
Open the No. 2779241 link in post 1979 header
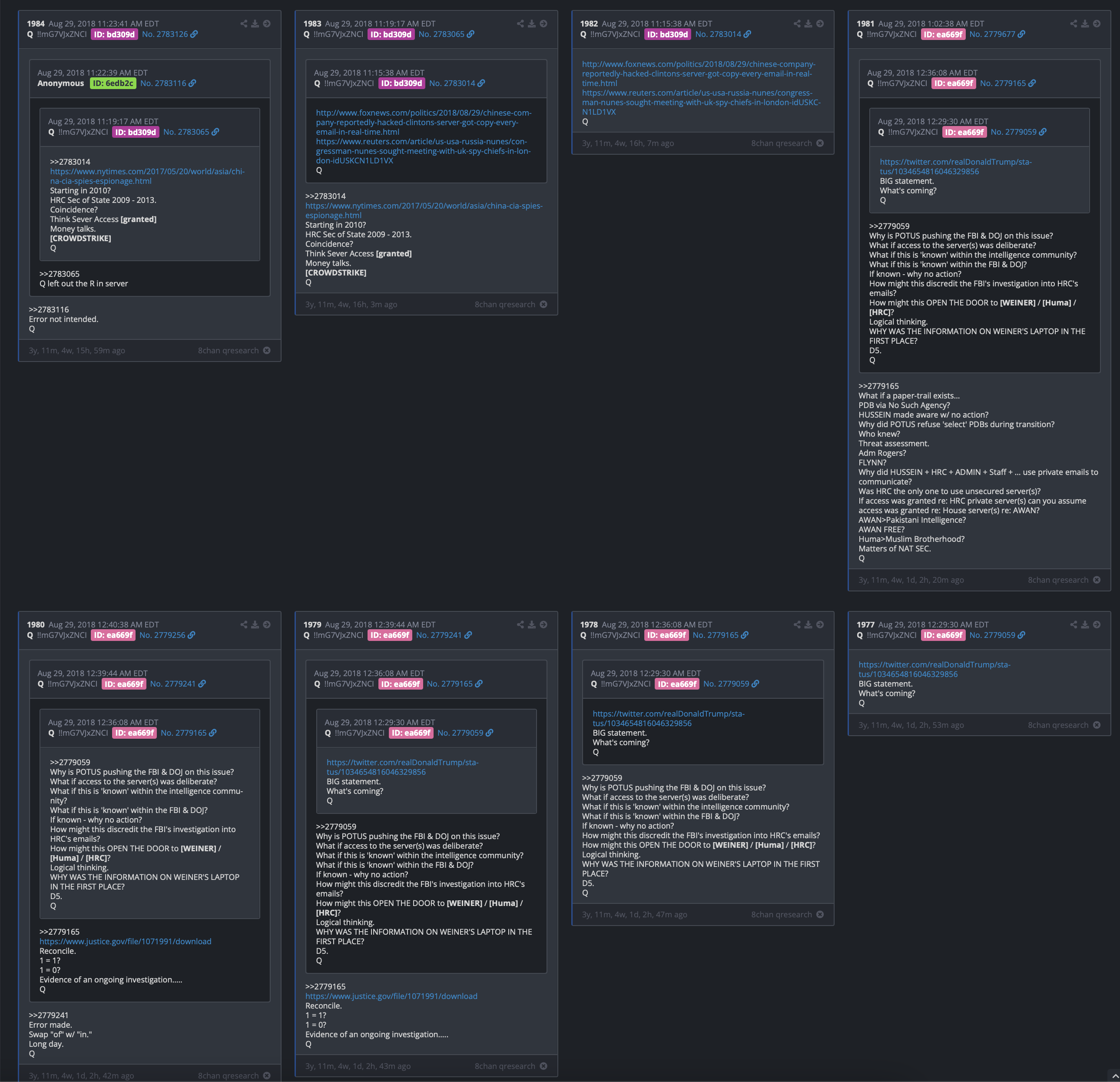444,635
